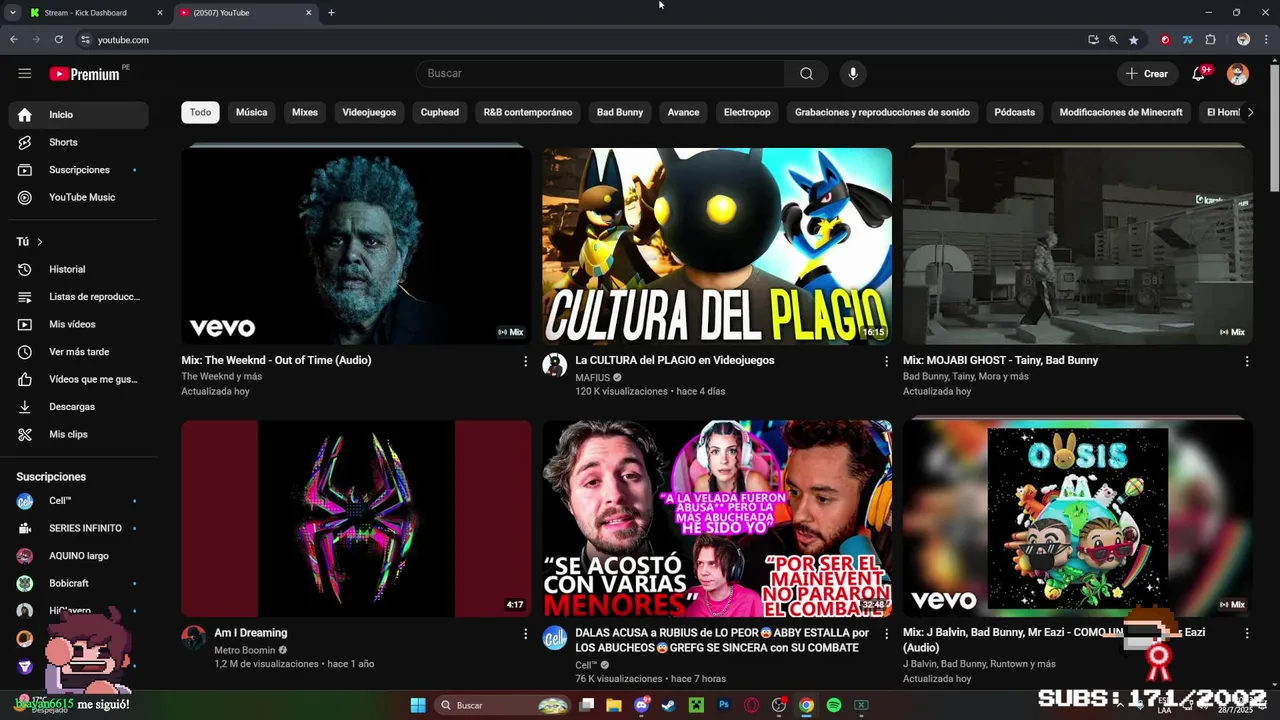Select the Electropop filter chip

[x=747, y=112]
